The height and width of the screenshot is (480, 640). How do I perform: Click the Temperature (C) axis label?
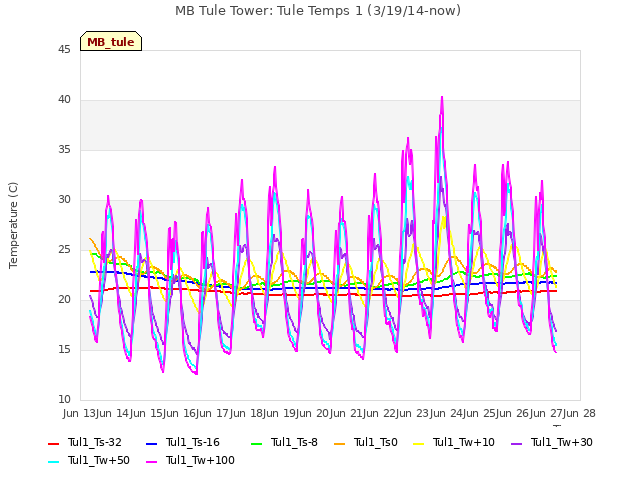coord(13,225)
